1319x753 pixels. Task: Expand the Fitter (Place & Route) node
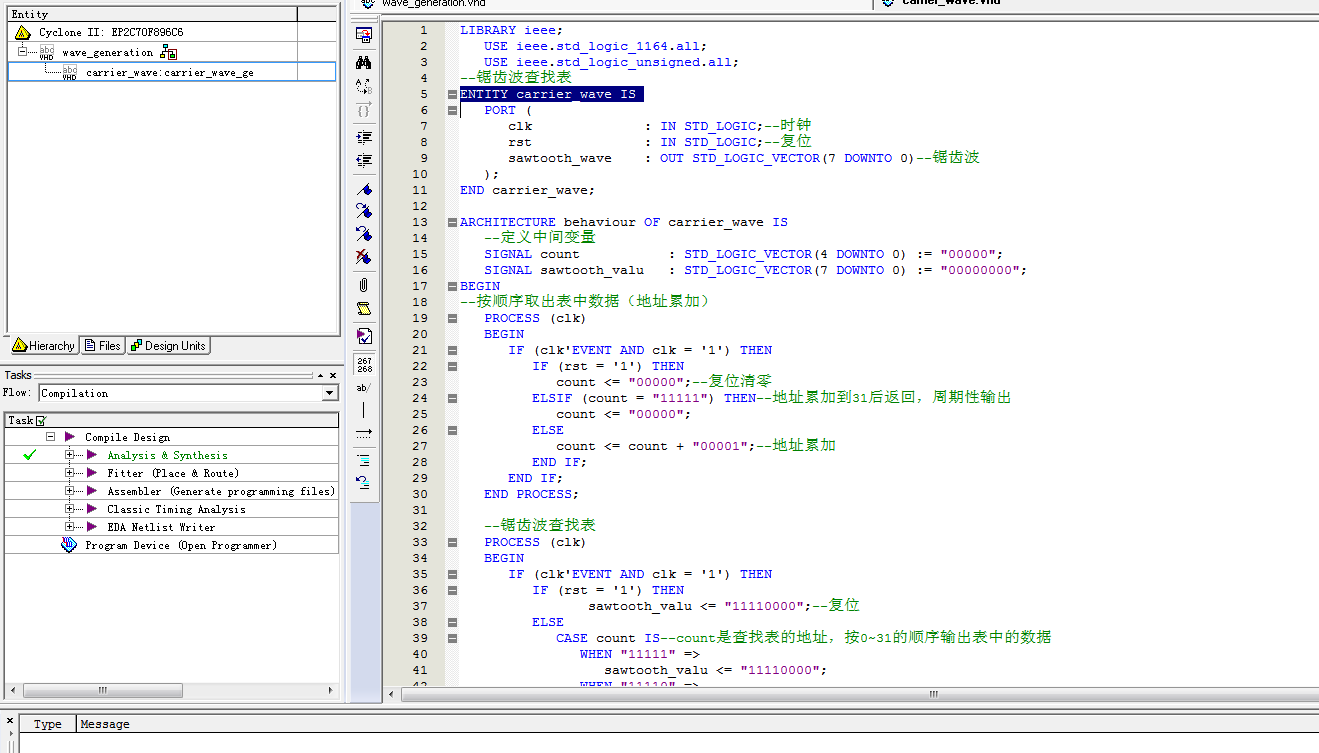click(x=70, y=473)
